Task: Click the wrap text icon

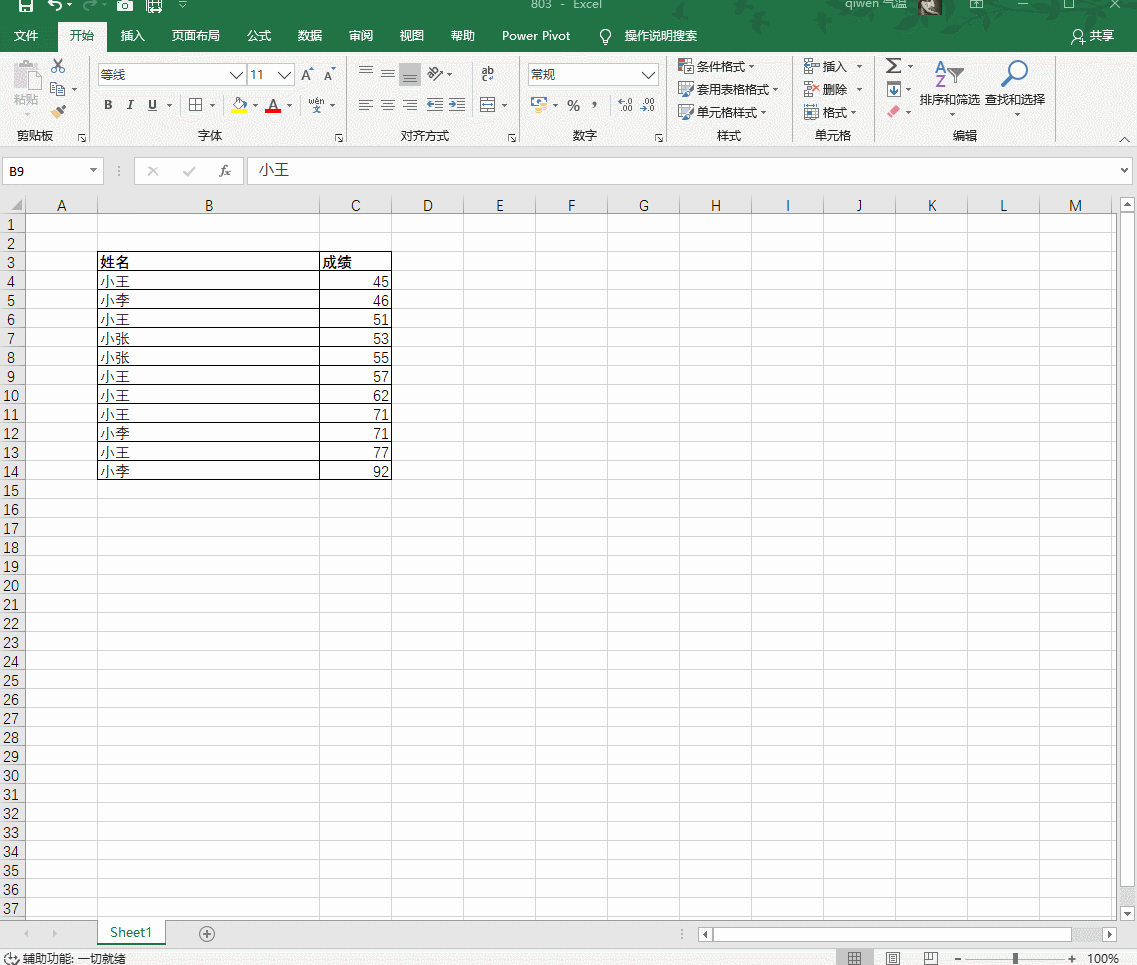Action: [487, 74]
